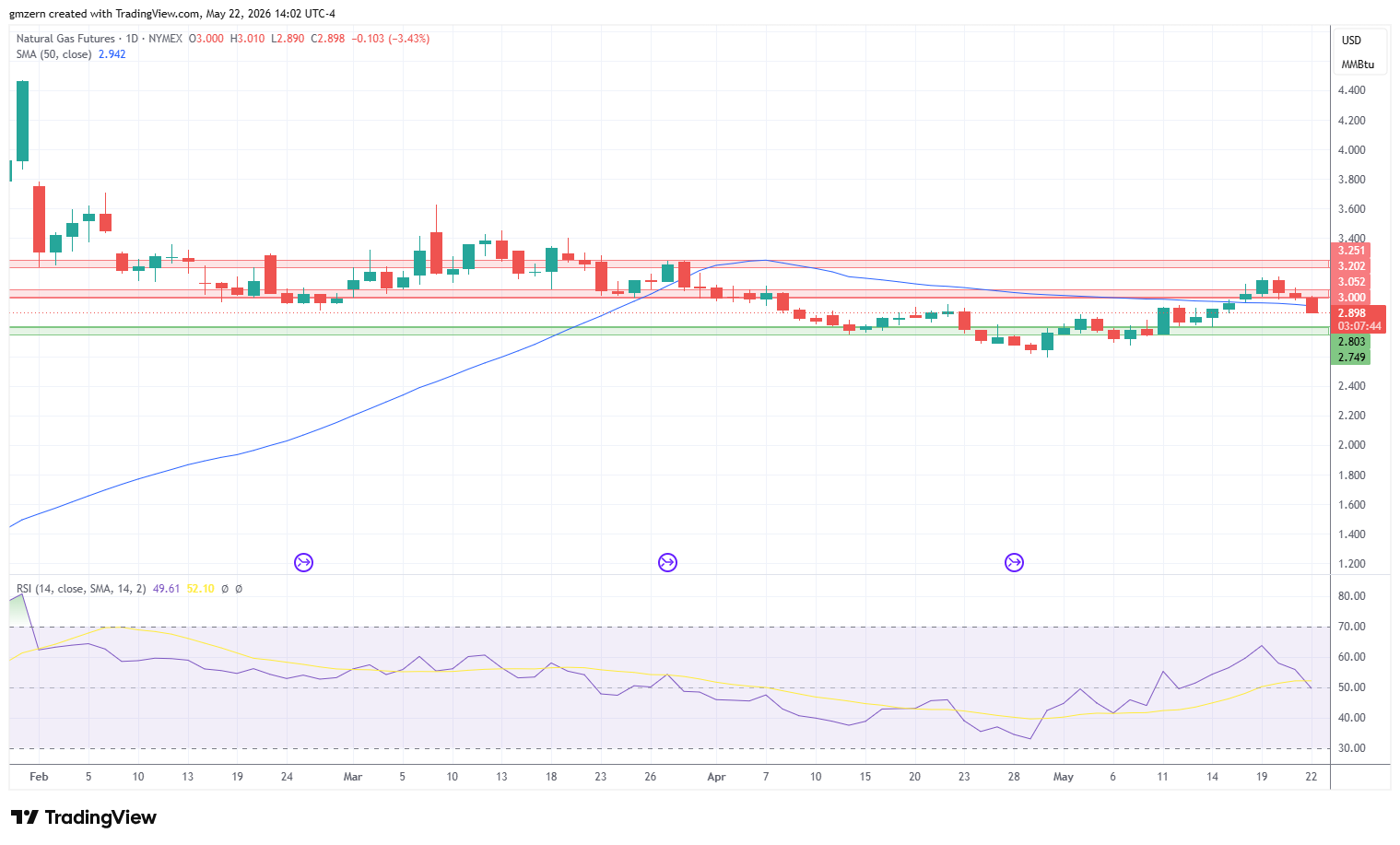Image resolution: width=1400 pixels, height=845 pixels.
Task: Click the 80.00 RSI axis label
Action: click(x=1351, y=596)
